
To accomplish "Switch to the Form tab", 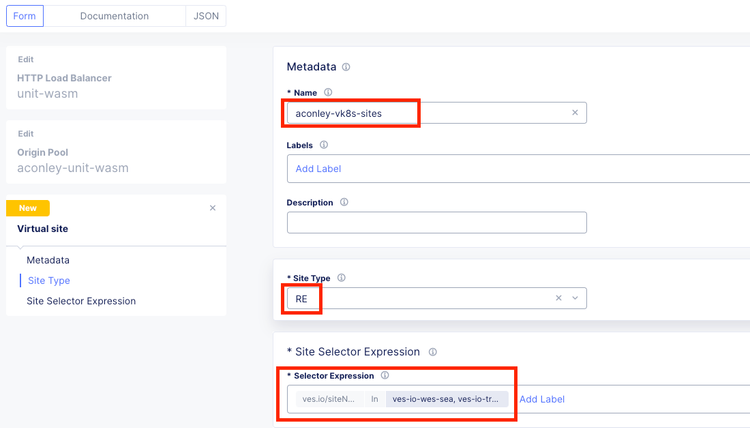I will click(x=25, y=16).
